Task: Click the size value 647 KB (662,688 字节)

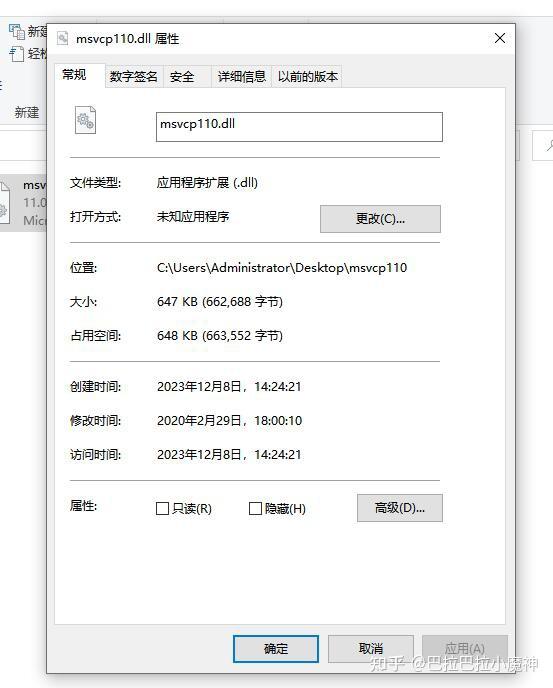Action: [x=220, y=302]
